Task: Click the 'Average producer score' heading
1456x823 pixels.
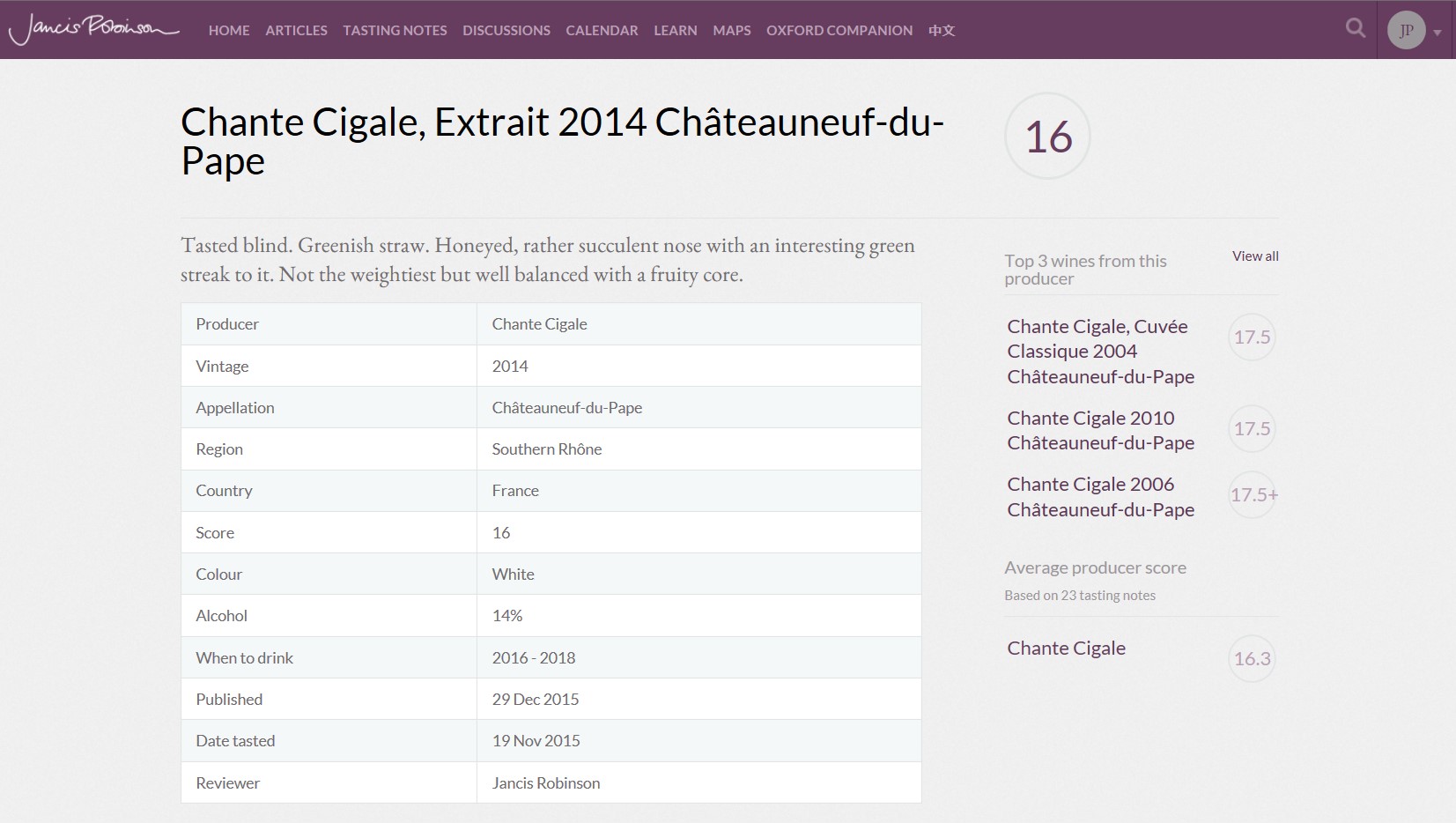Action: click(x=1095, y=567)
